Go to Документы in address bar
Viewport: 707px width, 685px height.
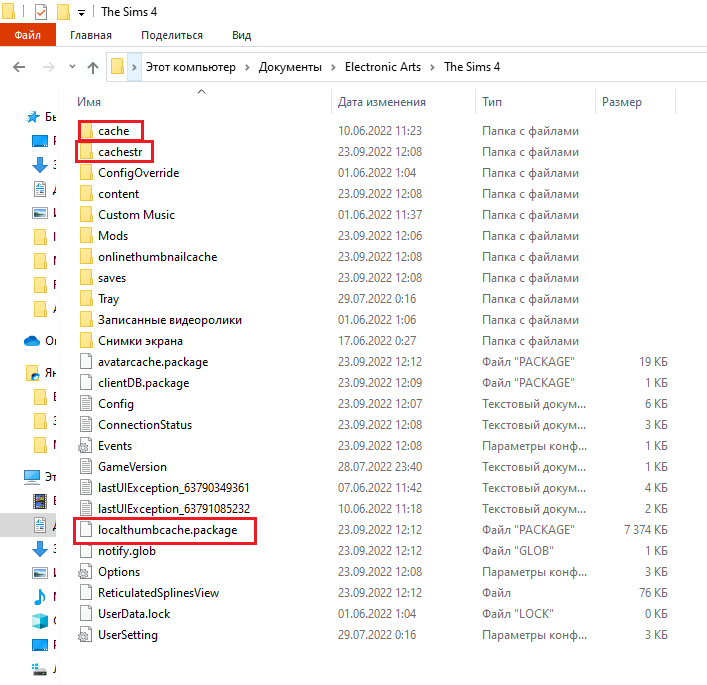click(290, 67)
